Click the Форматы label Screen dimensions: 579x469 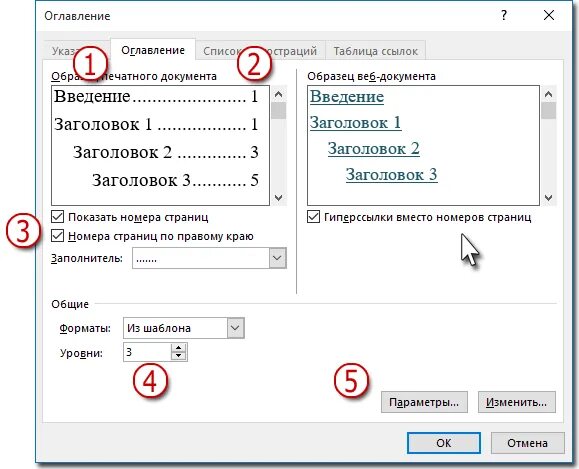tap(85, 328)
